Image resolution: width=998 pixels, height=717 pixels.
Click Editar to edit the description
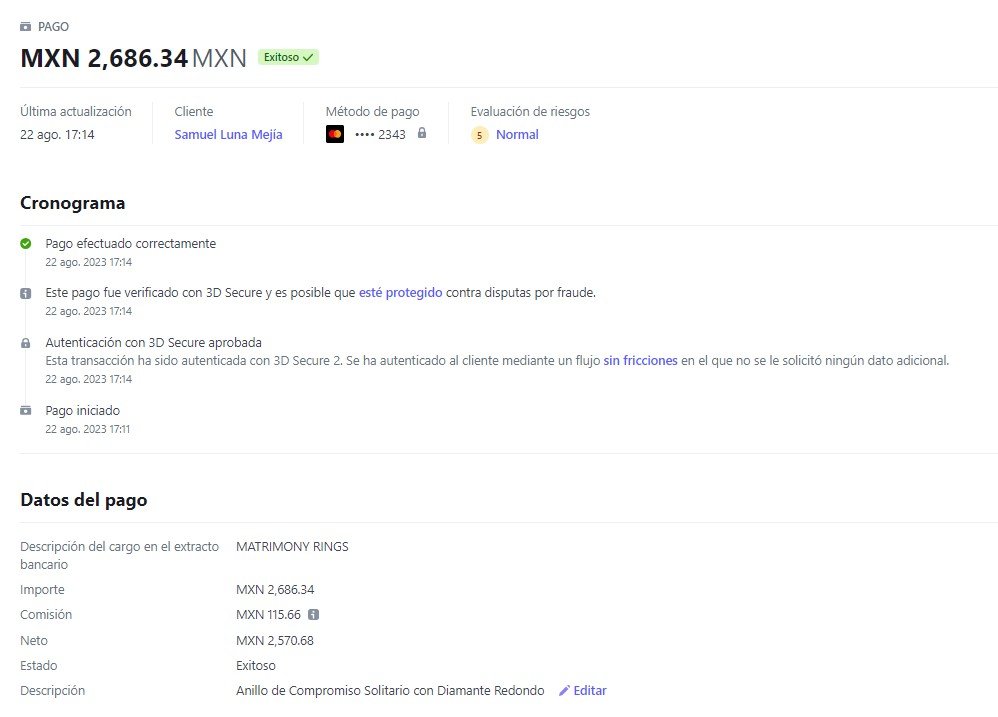[x=590, y=691]
